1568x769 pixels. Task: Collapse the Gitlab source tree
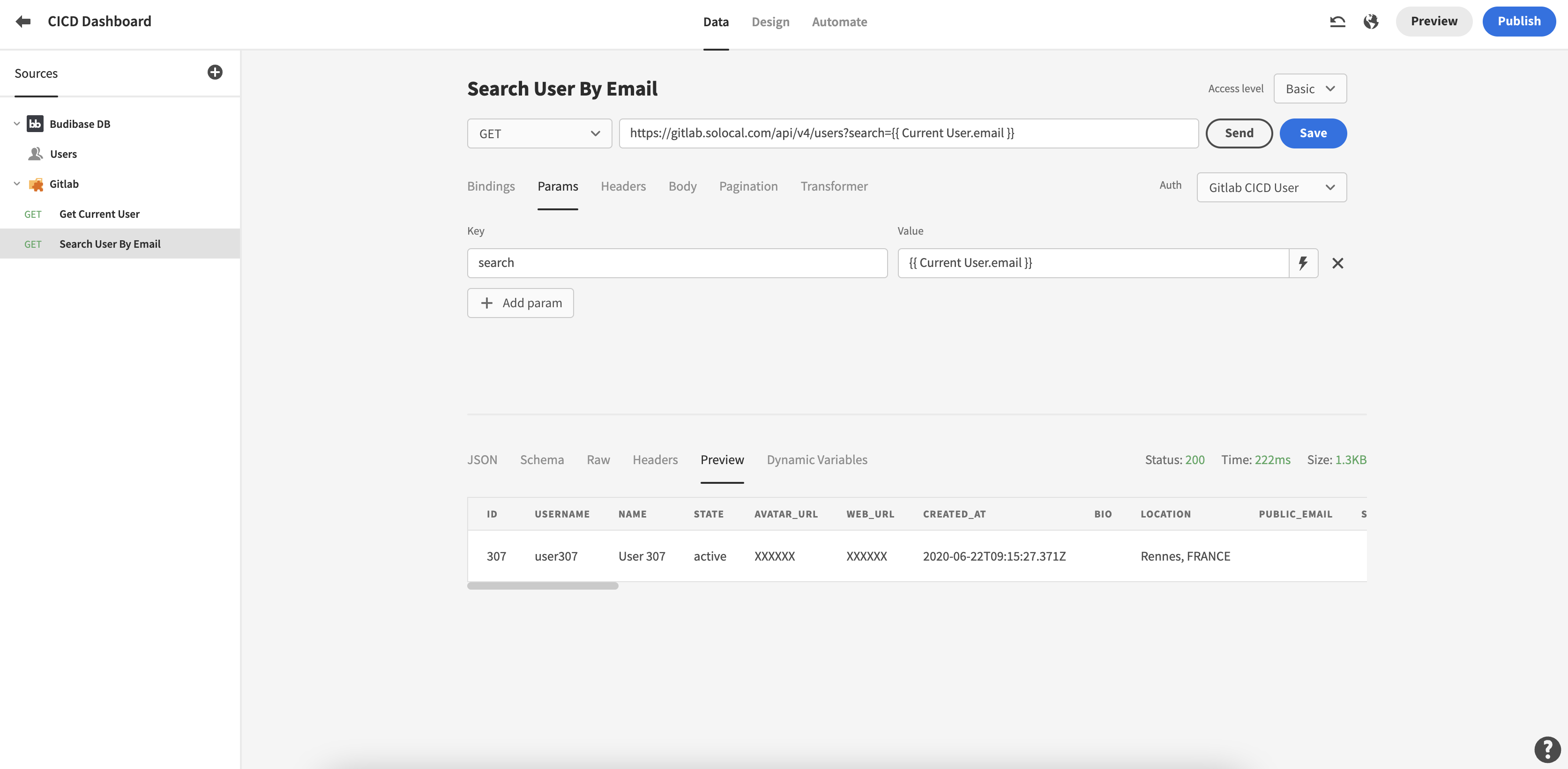coord(16,184)
